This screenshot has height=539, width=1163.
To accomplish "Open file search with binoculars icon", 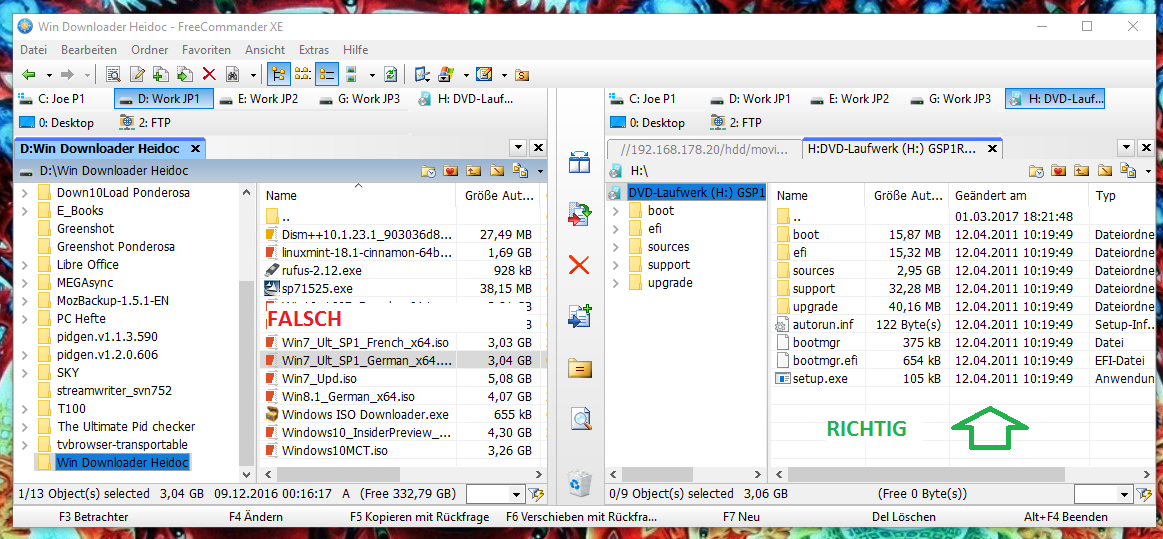I will point(233,74).
